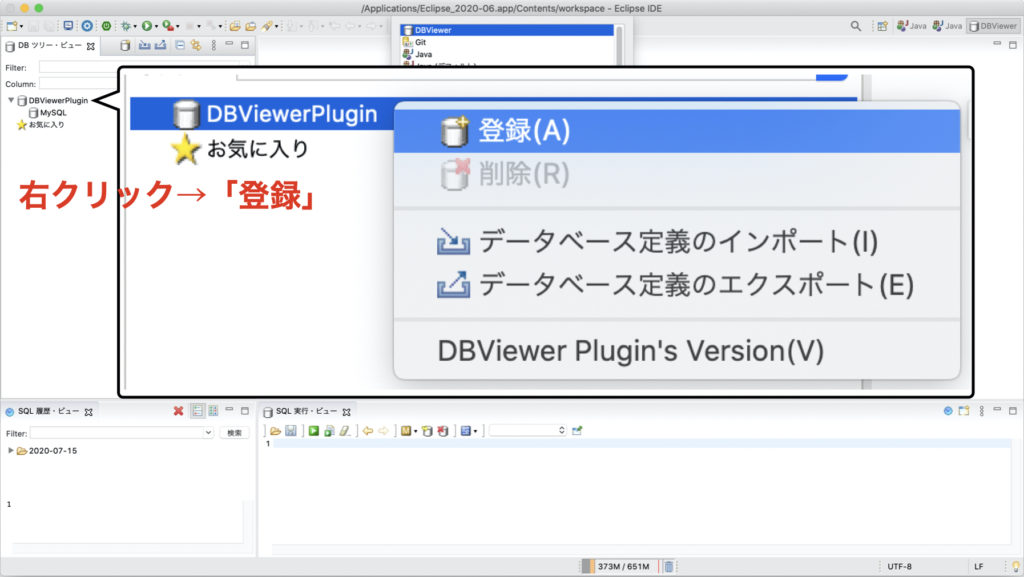Click the rollback database icon in SQL toolbar
Screen dimensions: 1024x577
pyautogui.click(x=443, y=431)
